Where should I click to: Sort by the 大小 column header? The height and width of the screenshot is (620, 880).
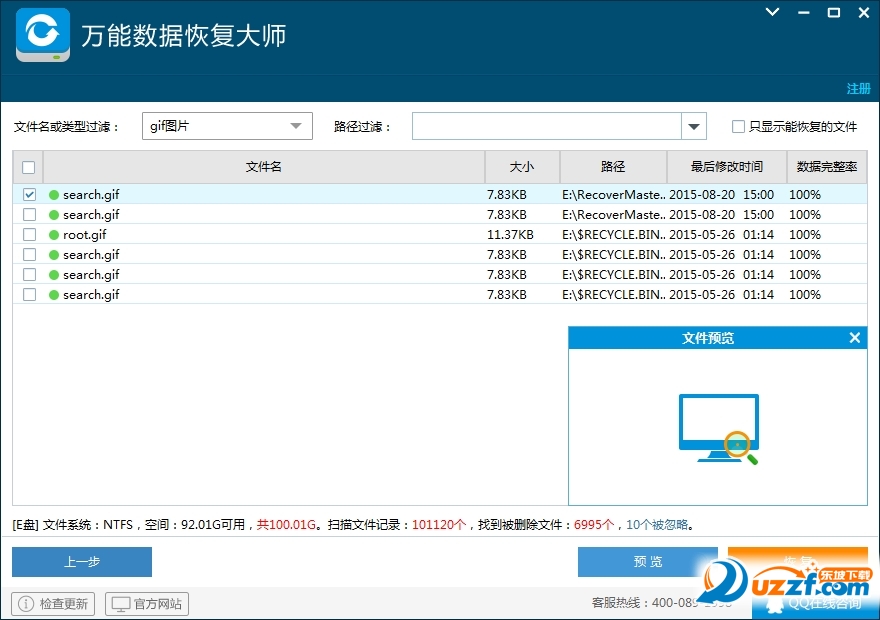click(x=522, y=167)
